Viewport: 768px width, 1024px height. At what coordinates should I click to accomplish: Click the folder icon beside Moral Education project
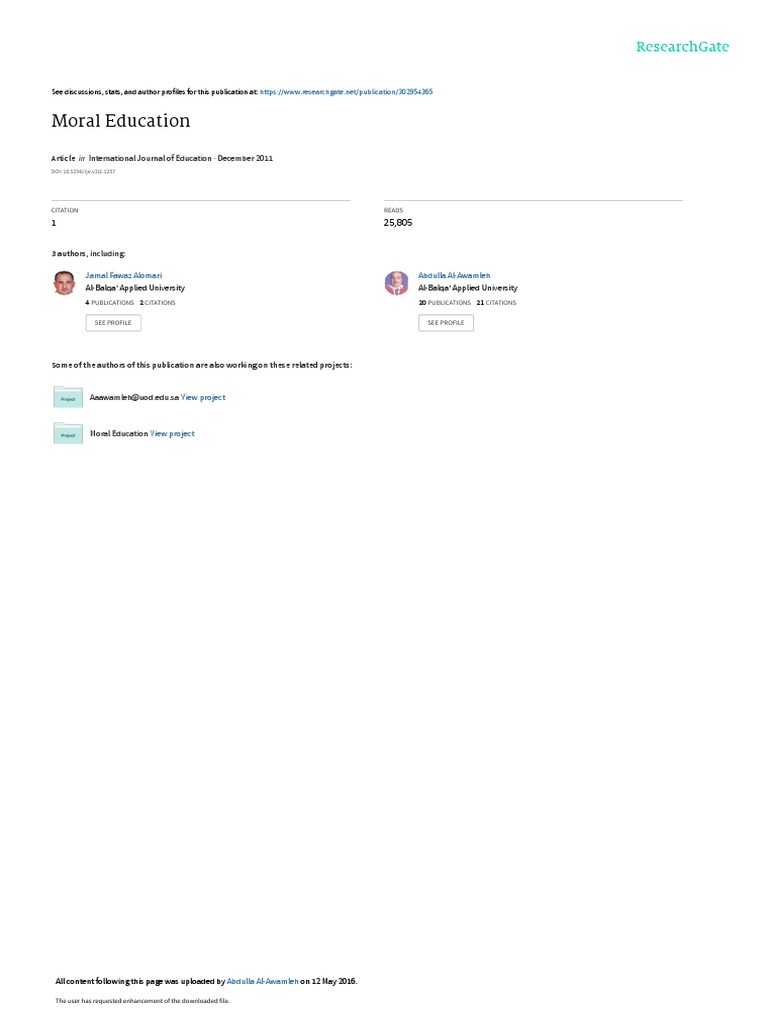(x=68, y=433)
